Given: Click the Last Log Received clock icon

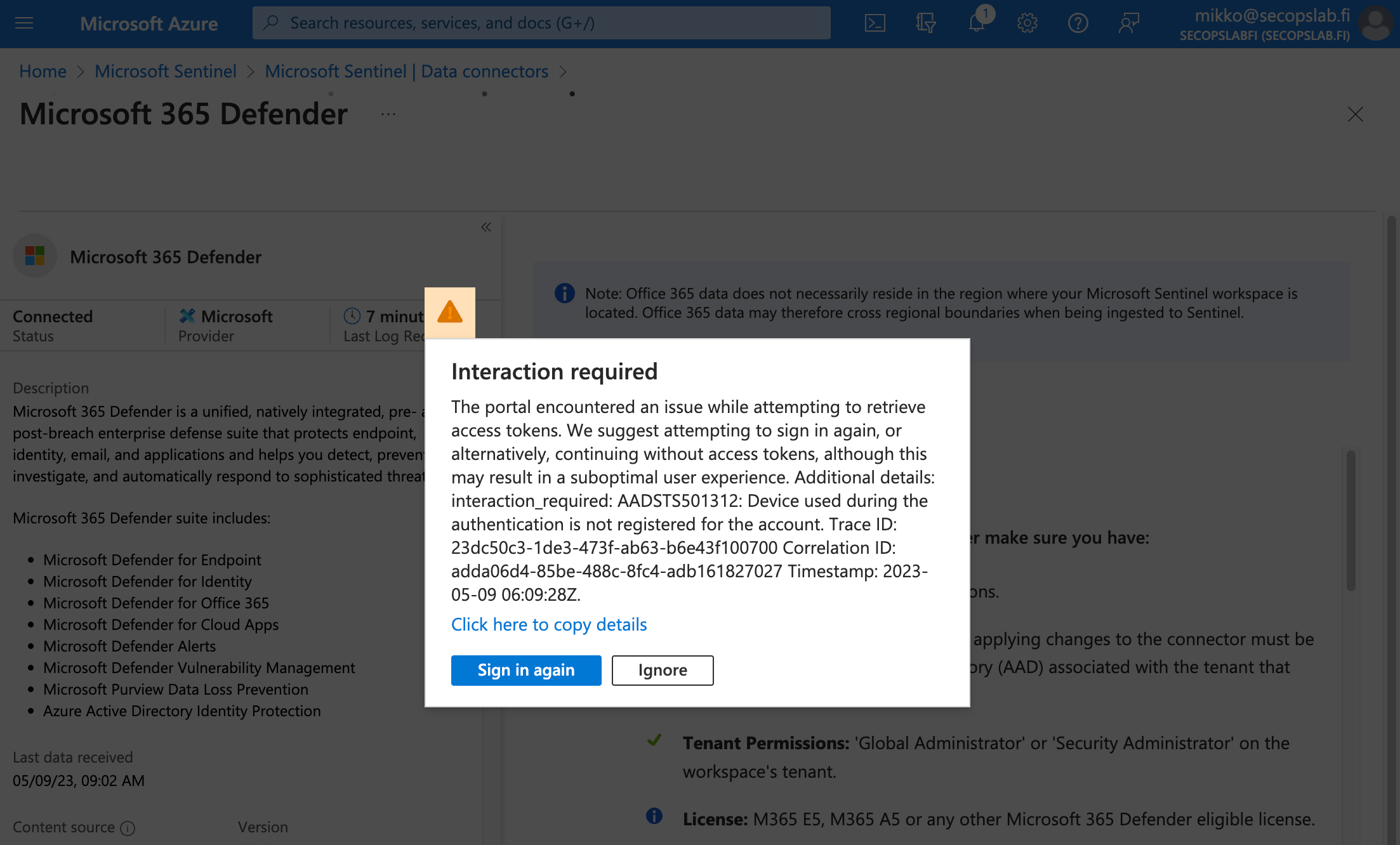Looking at the screenshot, I should tap(352, 315).
